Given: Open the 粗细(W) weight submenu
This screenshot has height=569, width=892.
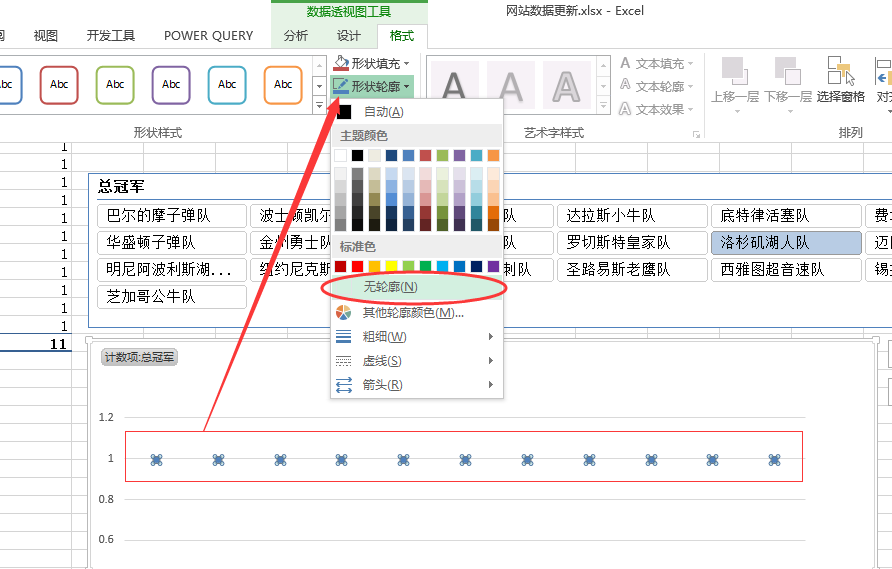Looking at the screenshot, I should tap(417, 337).
